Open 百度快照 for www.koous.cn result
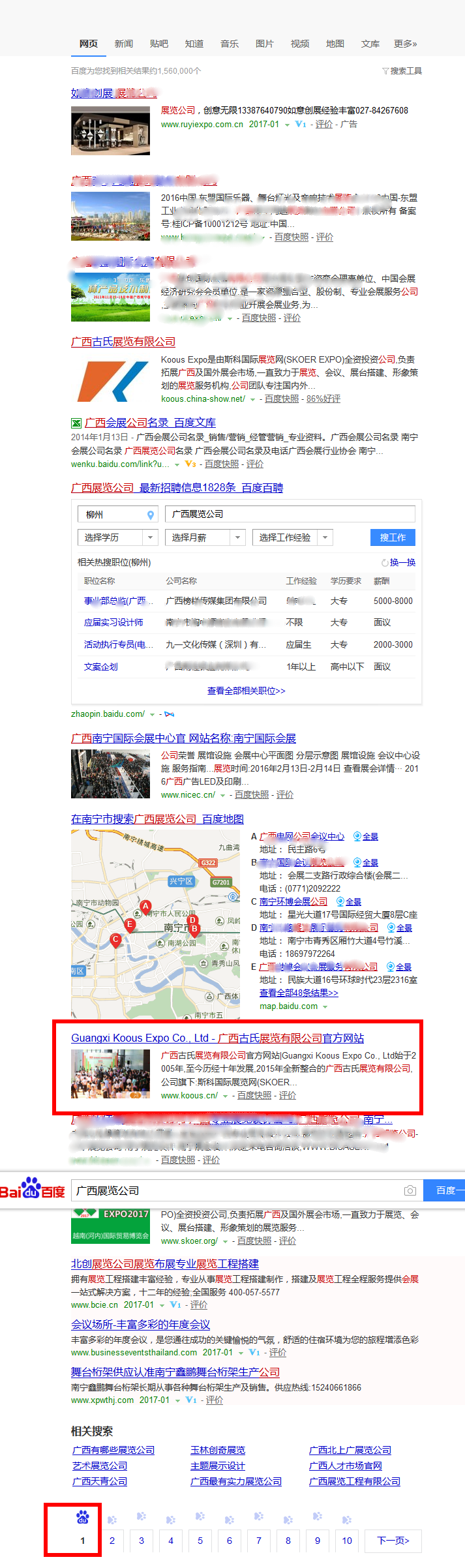 254,1095
